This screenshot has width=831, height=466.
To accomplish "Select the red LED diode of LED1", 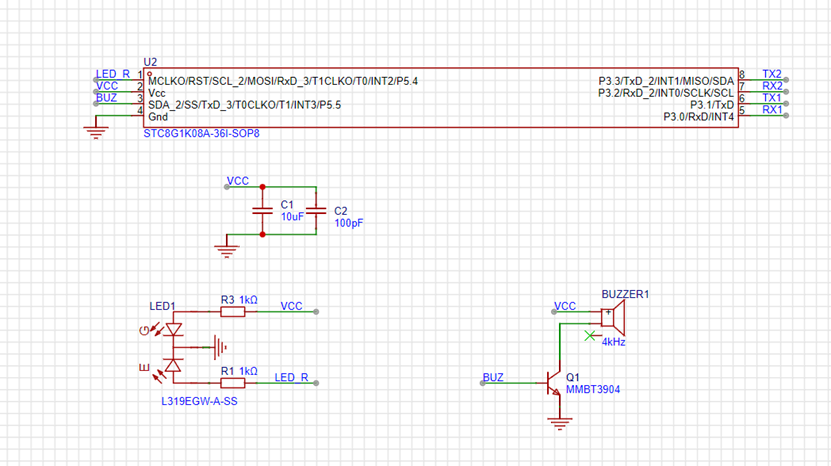I will pos(173,365).
